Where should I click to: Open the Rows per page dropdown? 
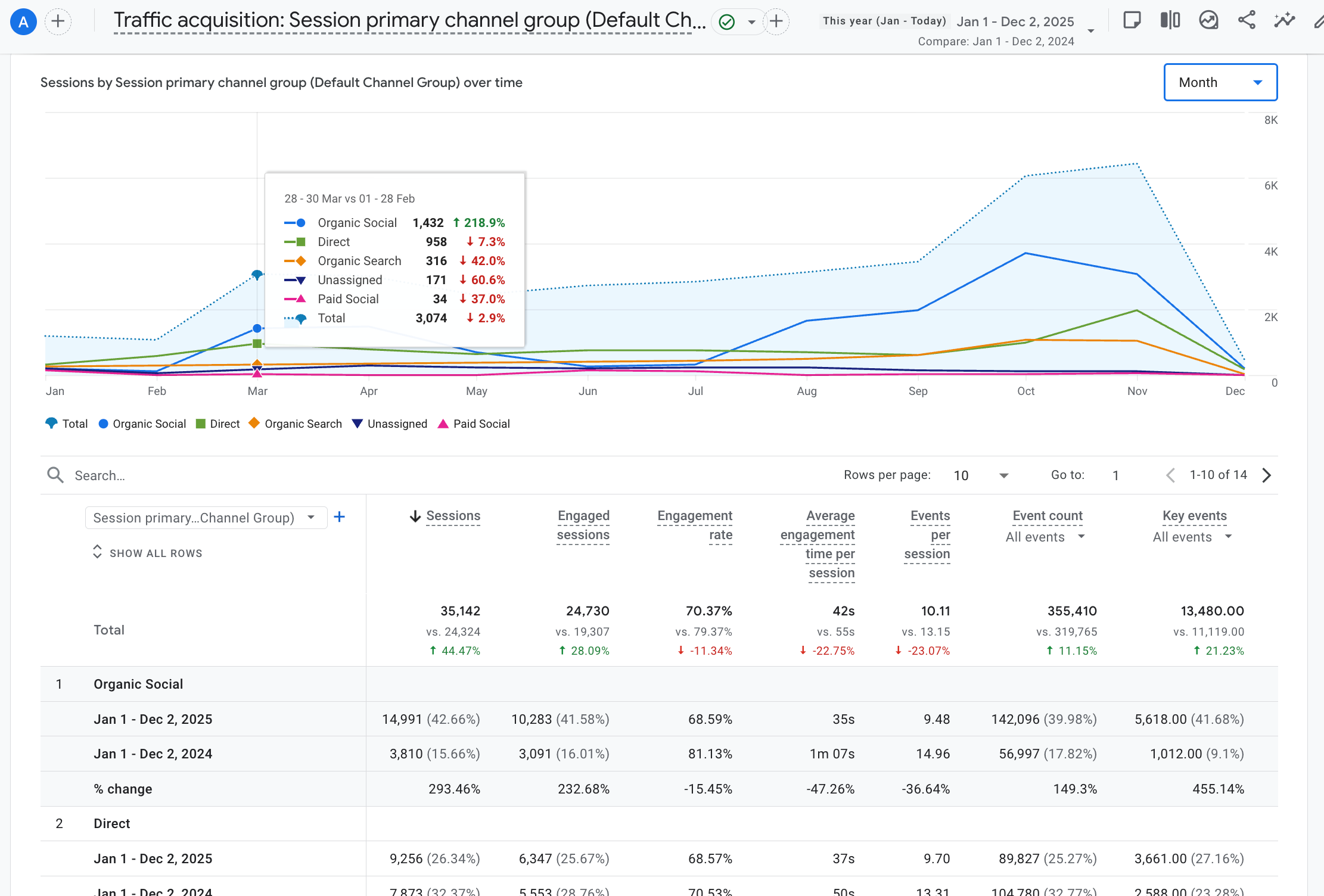980,475
